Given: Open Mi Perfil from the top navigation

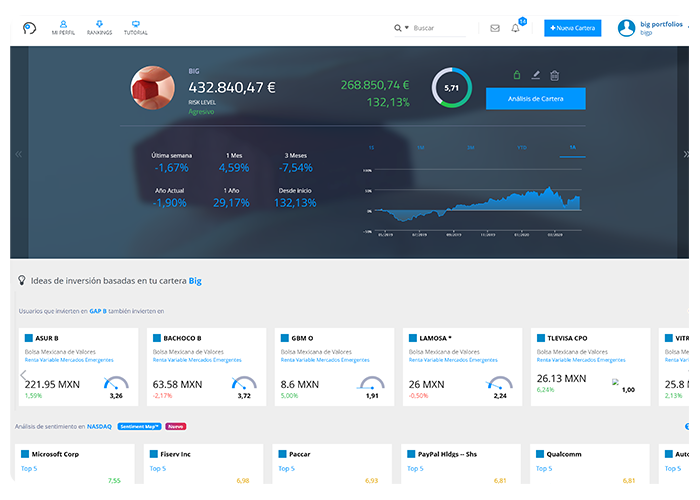Looking at the screenshot, I should coord(63,27).
